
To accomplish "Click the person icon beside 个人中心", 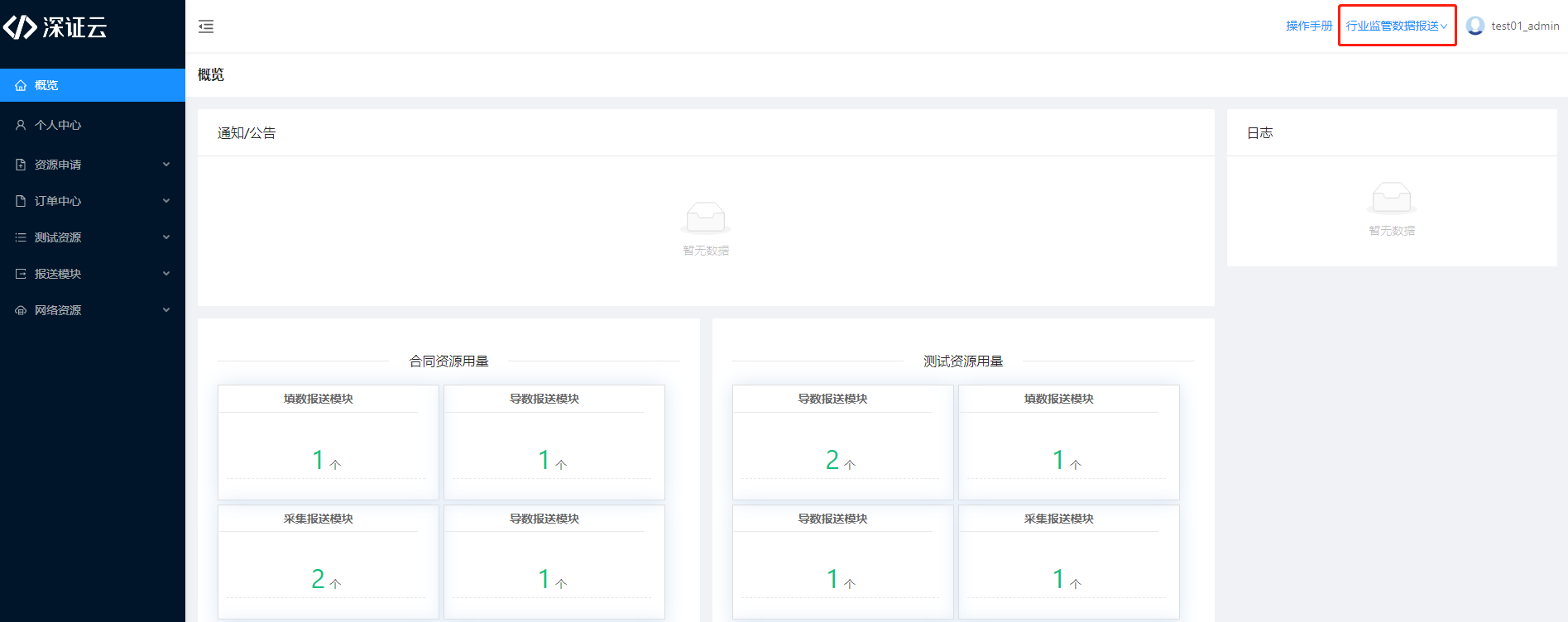I will pyautogui.click(x=21, y=125).
